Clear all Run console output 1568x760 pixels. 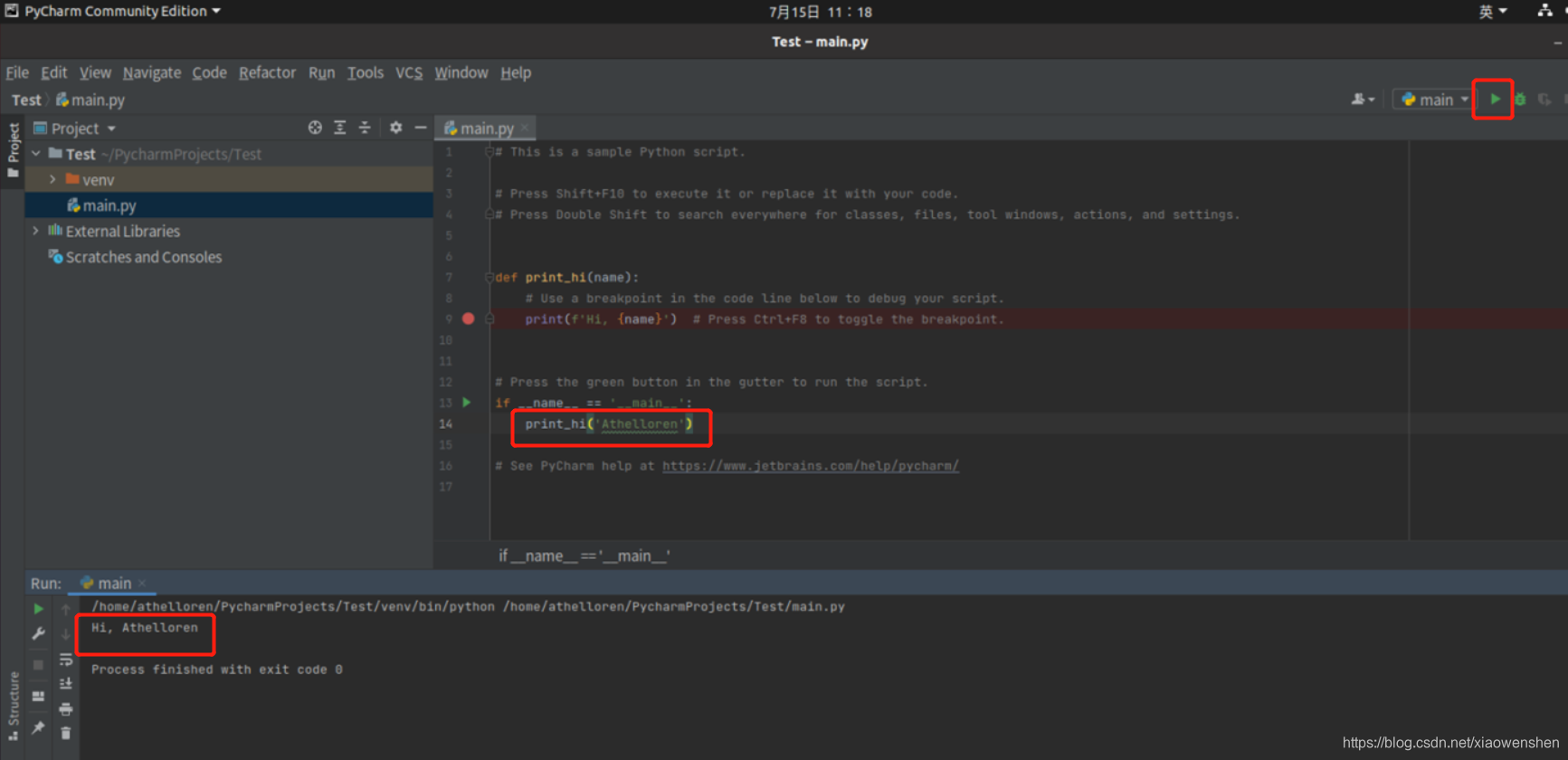coord(66,733)
